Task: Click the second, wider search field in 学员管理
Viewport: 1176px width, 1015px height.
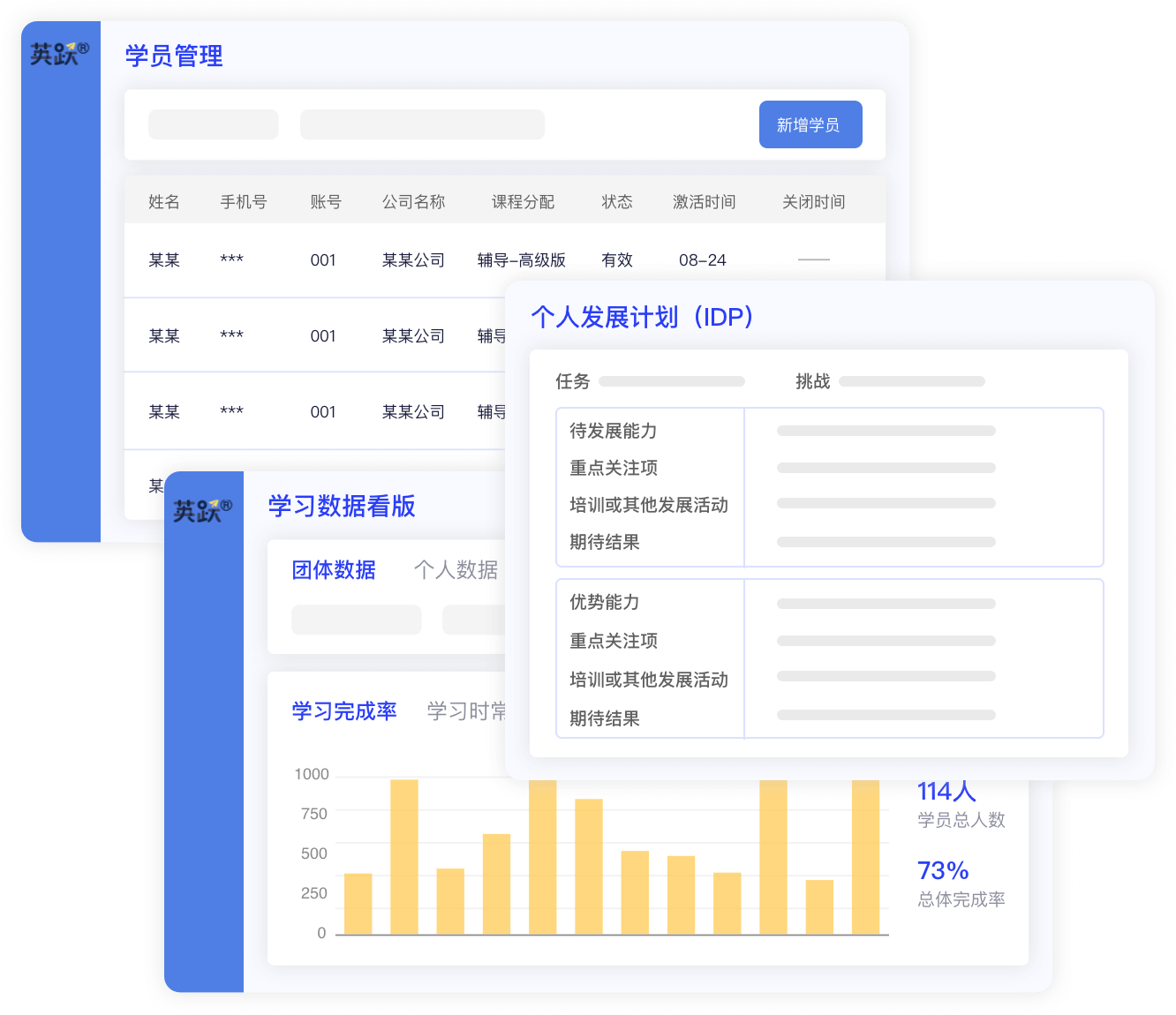Action: point(422,124)
